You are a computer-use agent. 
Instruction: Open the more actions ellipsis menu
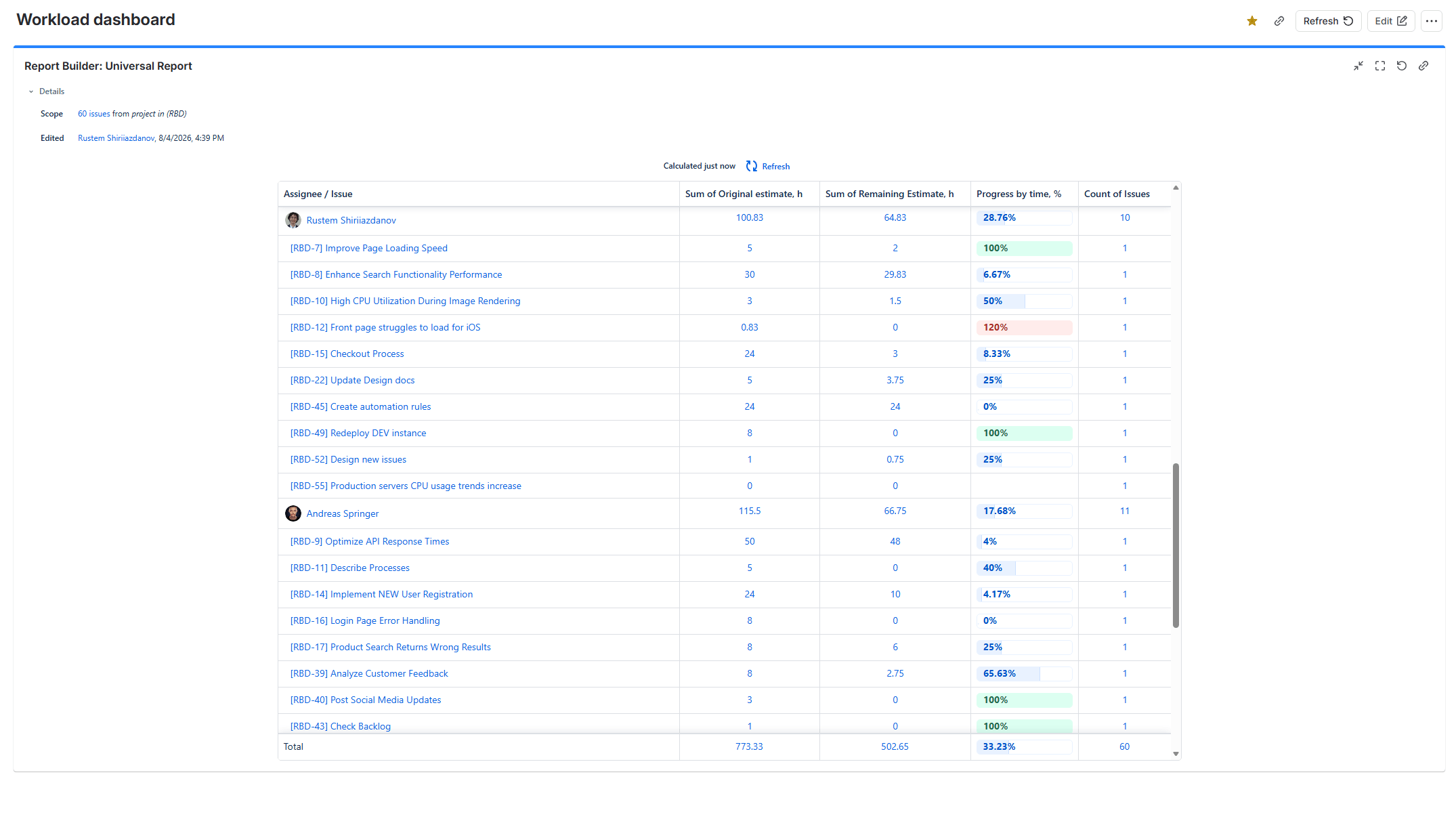coord(1431,21)
